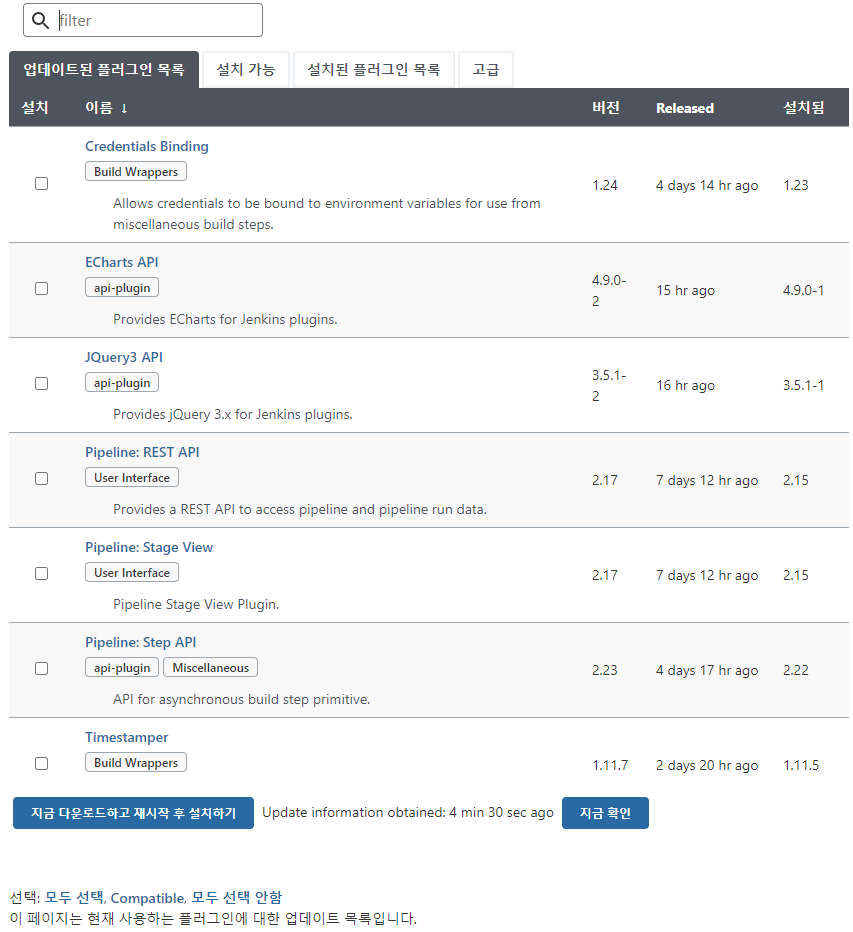This screenshot has height=932, width=853.
Task: Click 'Pipeline Stage View Plugin.' description
Action: tap(196, 605)
